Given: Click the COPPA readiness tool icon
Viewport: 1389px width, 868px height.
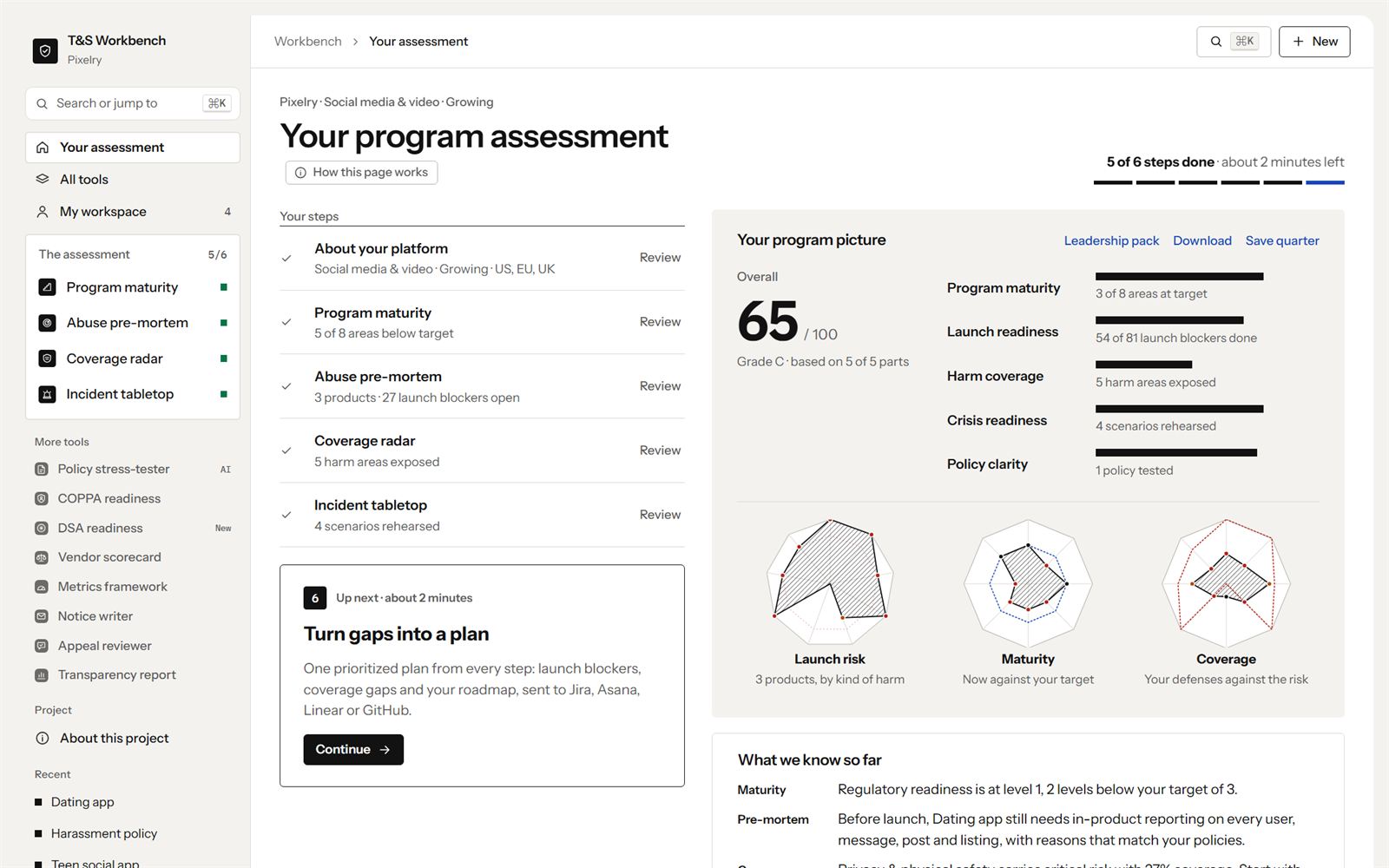Looking at the screenshot, I should point(42,498).
